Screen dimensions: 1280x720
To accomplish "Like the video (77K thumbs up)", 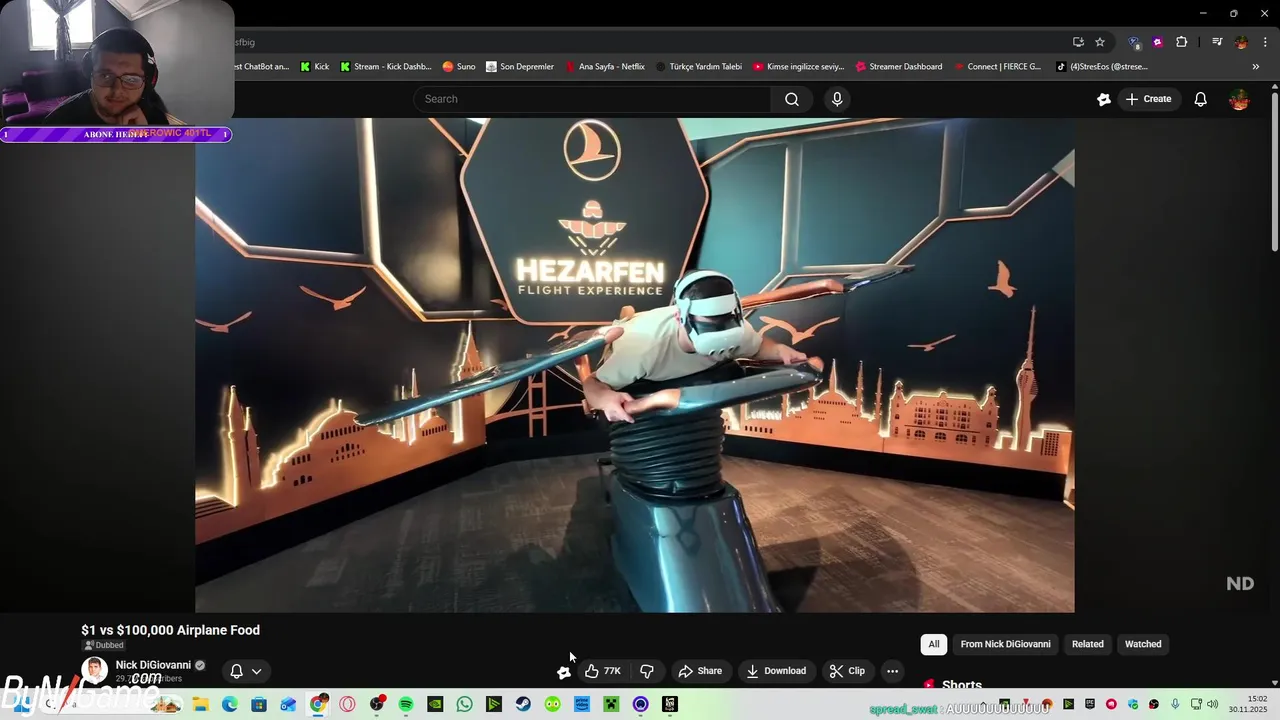I will pyautogui.click(x=603, y=671).
